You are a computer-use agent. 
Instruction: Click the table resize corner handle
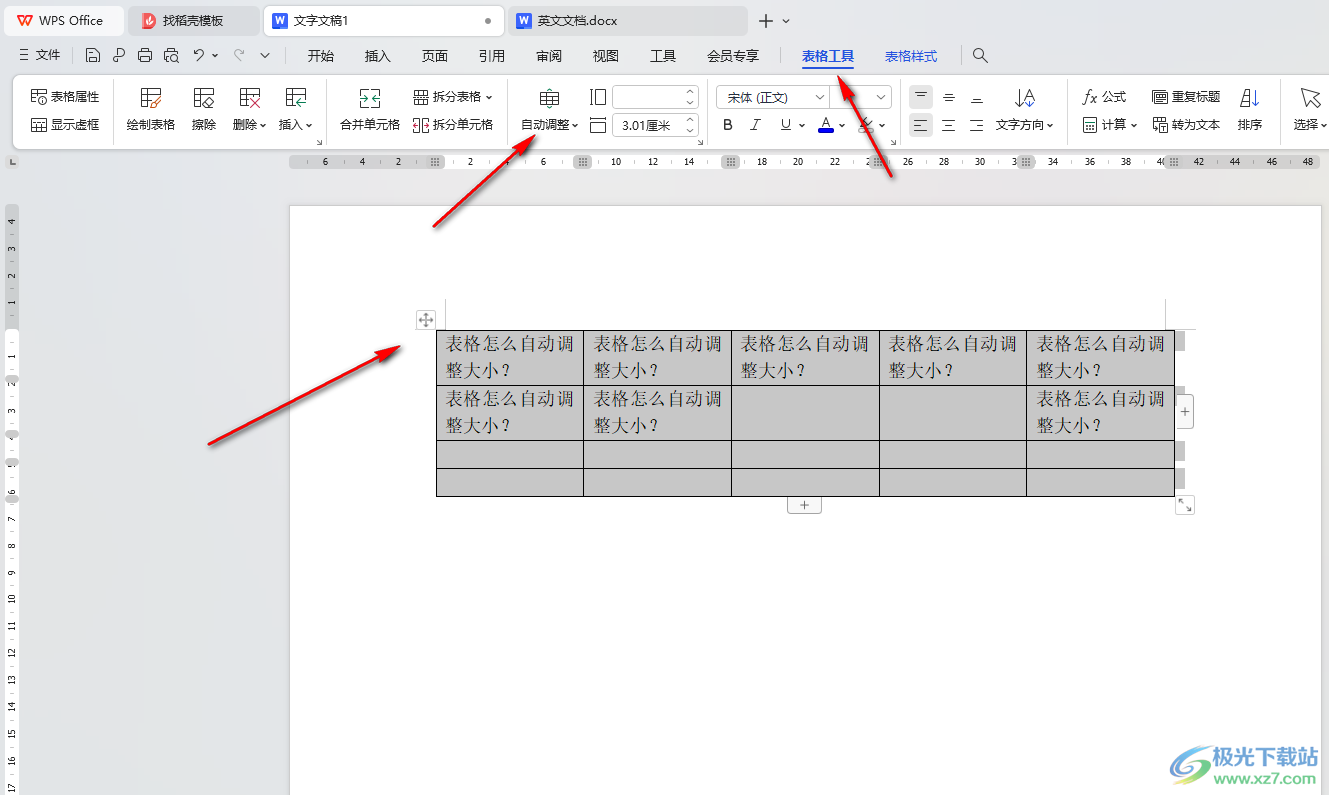click(x=1185, y=506)
